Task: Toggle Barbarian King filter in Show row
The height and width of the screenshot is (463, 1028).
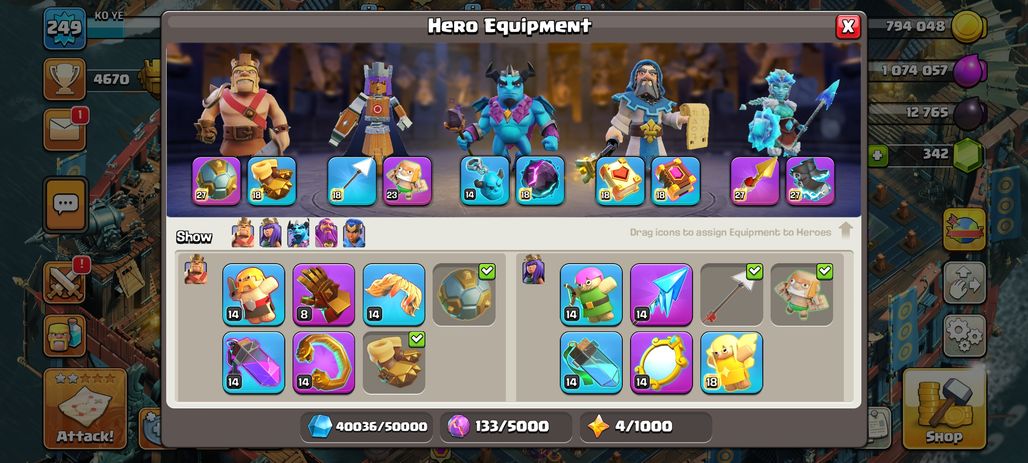Action: tap(243, 233)
